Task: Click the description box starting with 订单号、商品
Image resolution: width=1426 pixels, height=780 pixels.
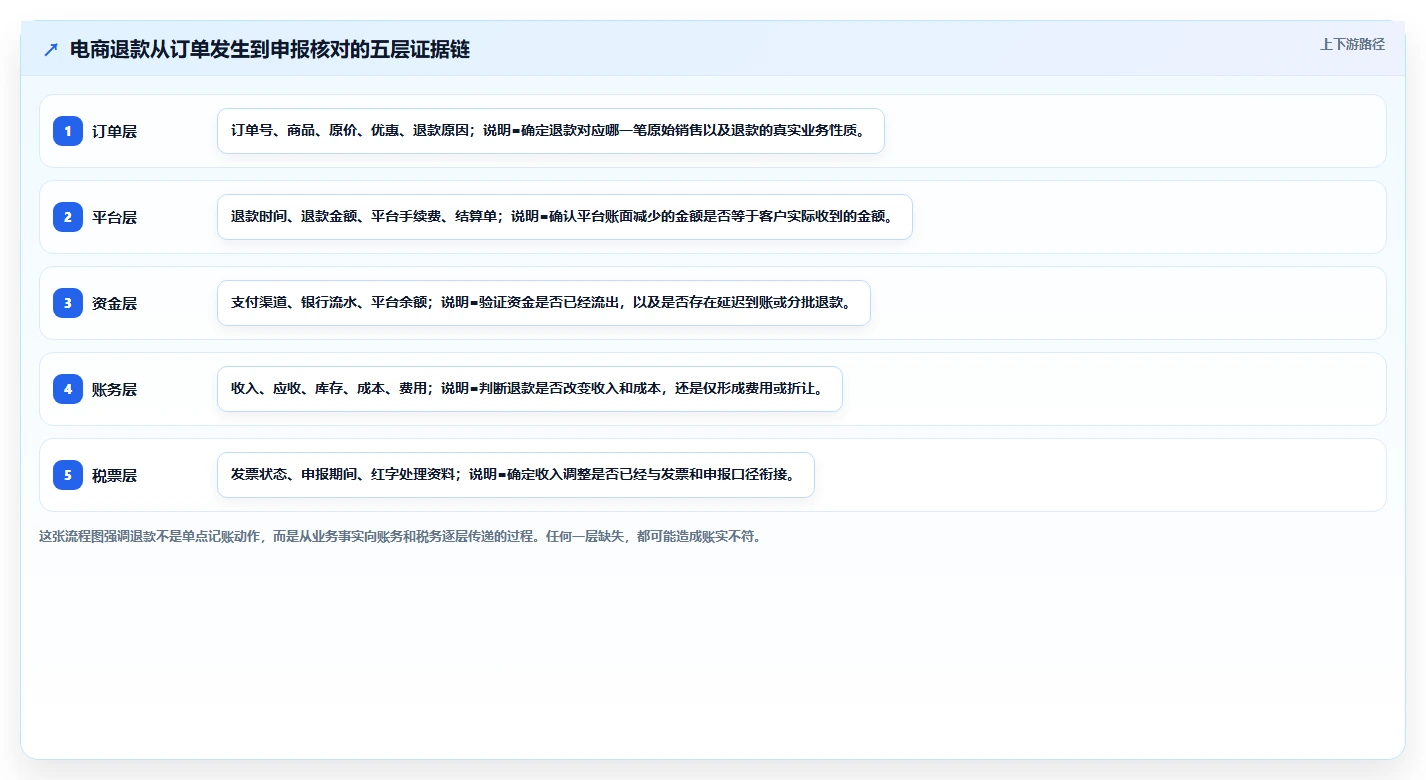Action: [551, 131]
